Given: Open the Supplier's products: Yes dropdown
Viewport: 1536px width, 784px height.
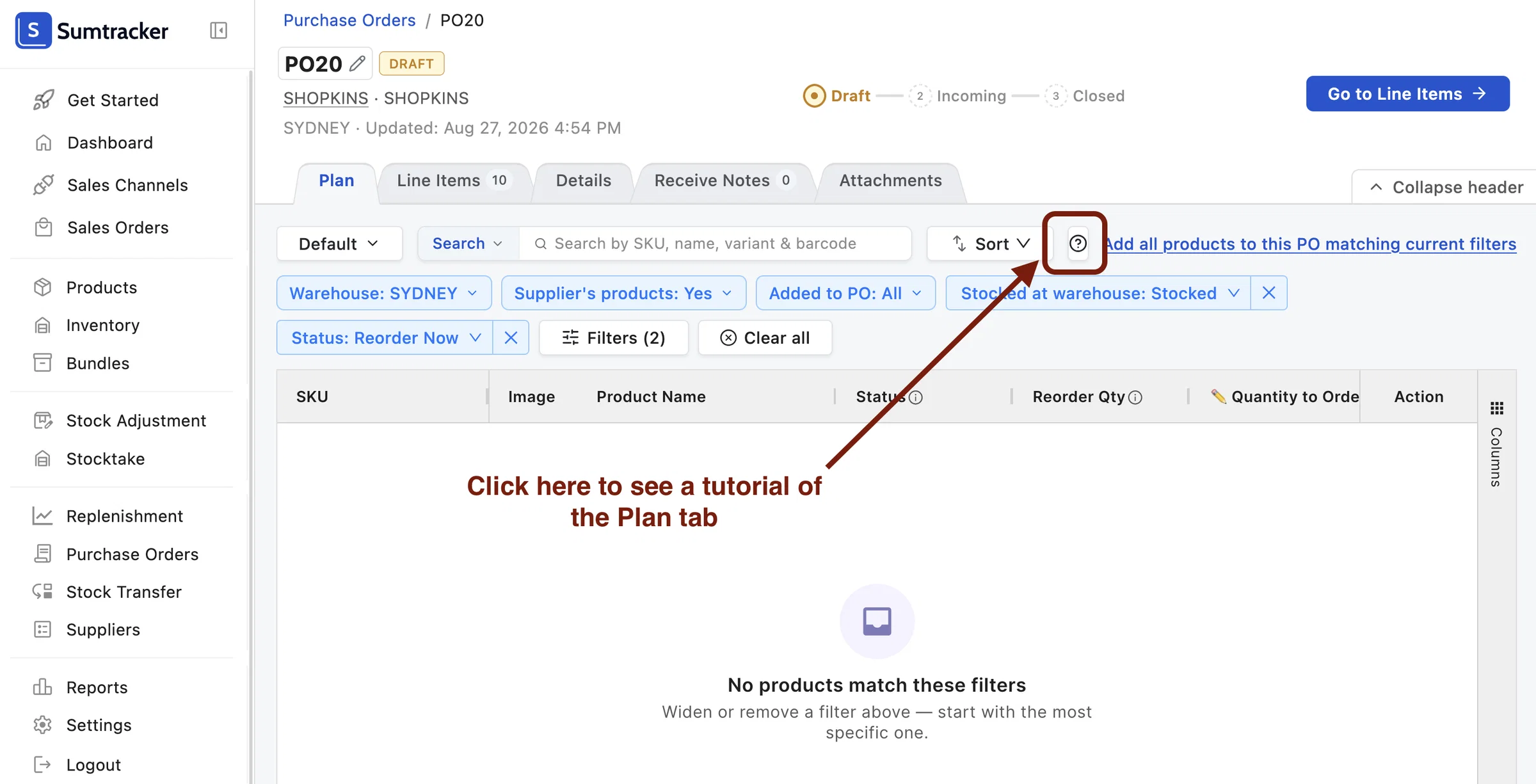Looking at the screenshot, I should pos(623,293).
